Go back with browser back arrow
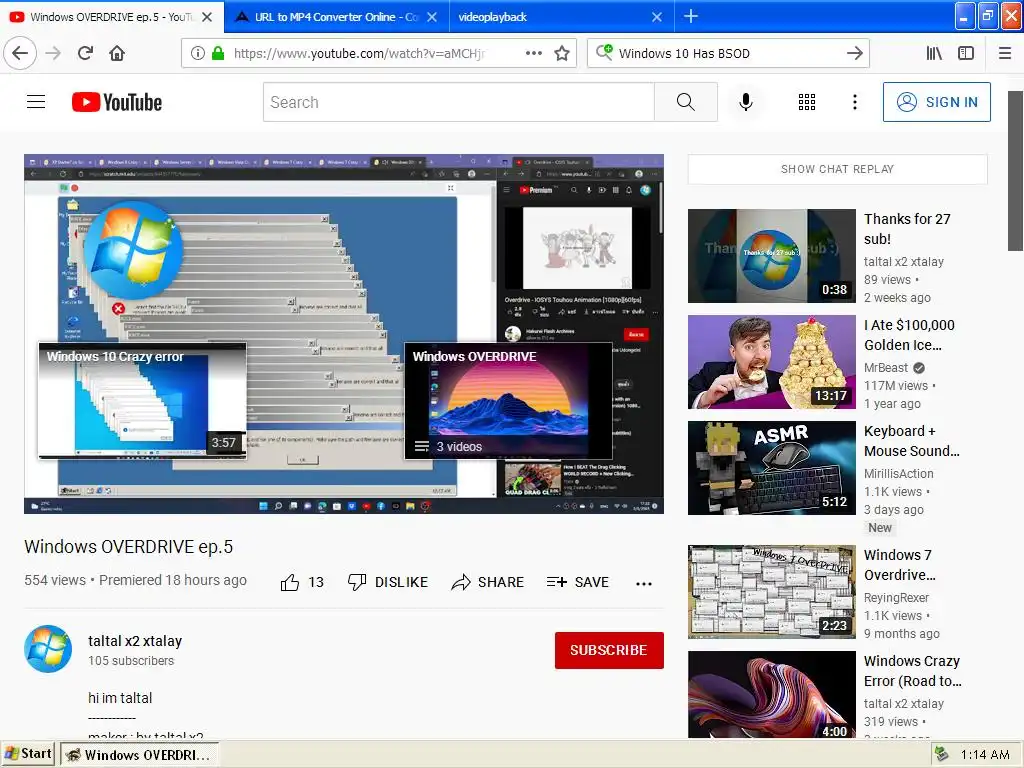Viewport: 1024px width, 768px height. (x=20, y=53)
